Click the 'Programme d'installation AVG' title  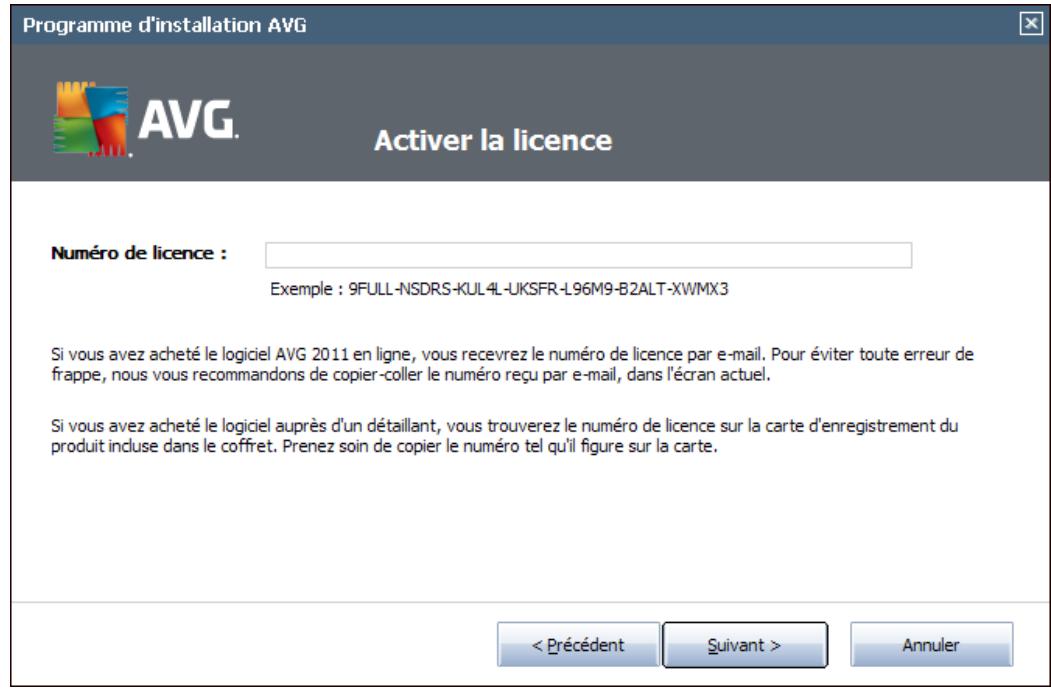164,25
